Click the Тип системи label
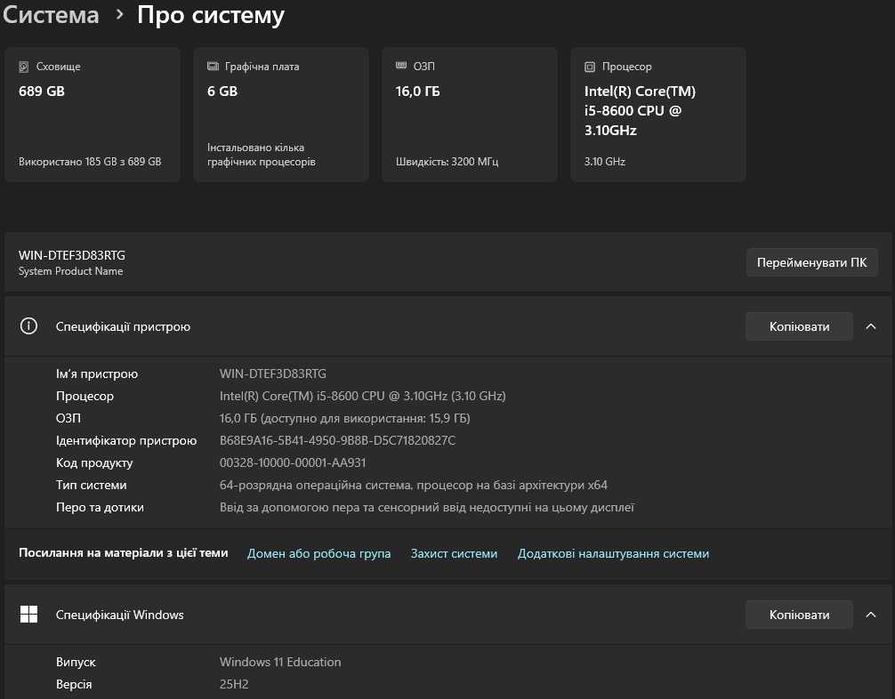The width and height of the screenshot is (895, 699). click(91, 485)
